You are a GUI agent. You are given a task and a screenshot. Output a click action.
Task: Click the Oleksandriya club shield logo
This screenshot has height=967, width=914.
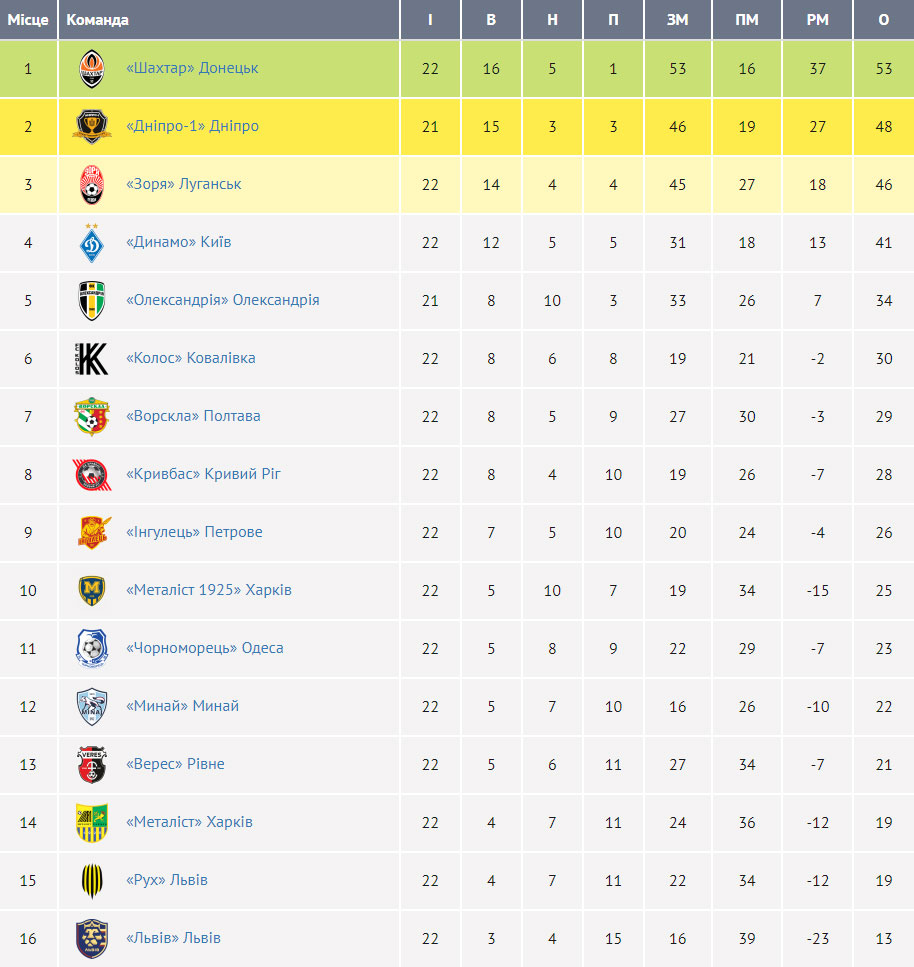click(x=92, y=301)
